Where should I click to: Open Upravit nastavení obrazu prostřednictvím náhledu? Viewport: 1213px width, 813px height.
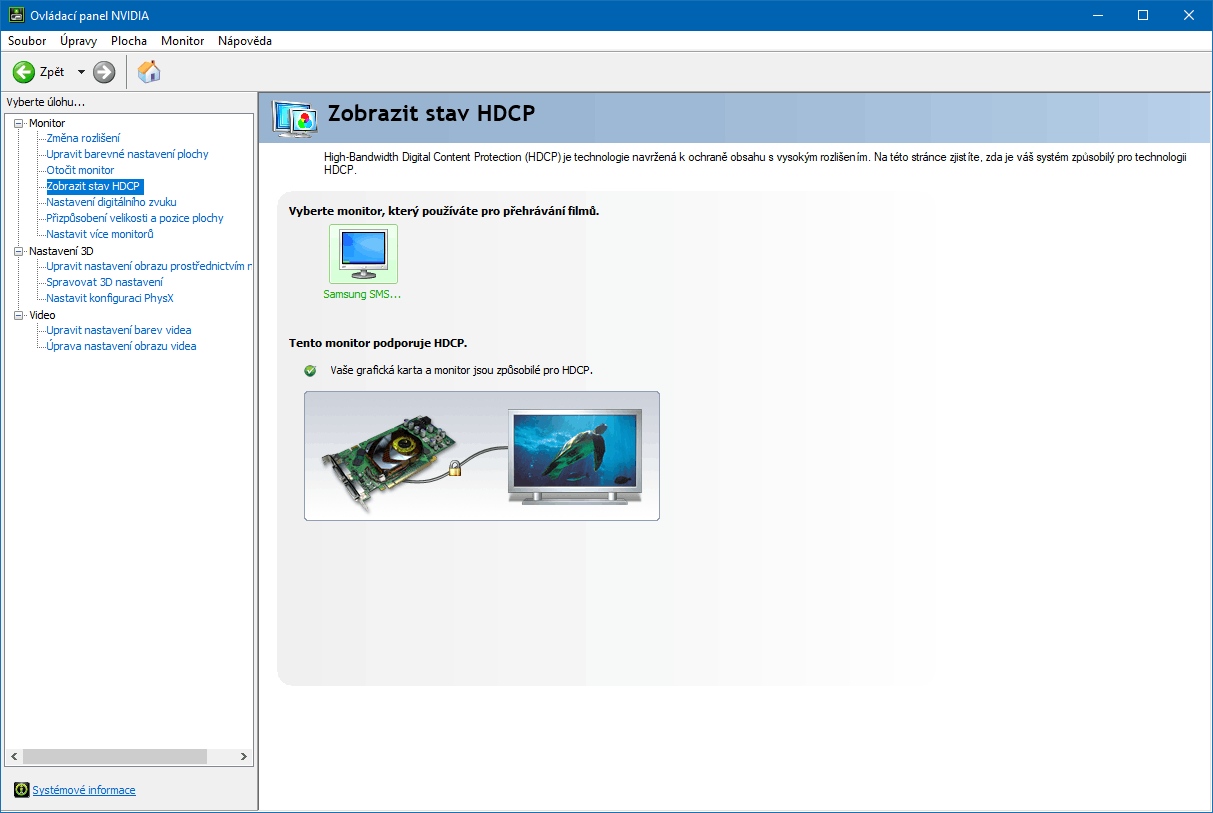pyautogui.click(x=149, y=266)
